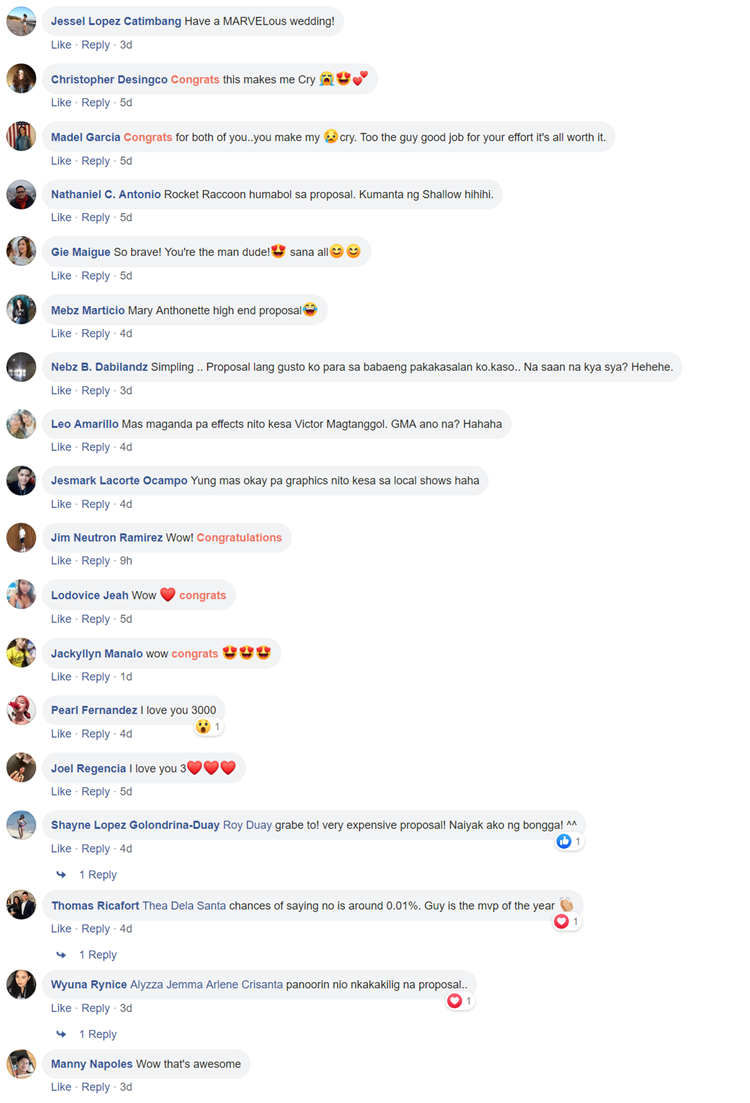Open the tagged Thea Dela Santa profile
This screenshot has height=1103, width=750.
(x=184, y=906)
